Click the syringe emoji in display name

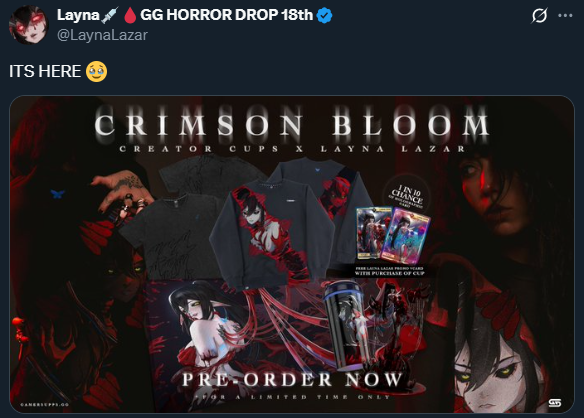(x=110, y=15)
